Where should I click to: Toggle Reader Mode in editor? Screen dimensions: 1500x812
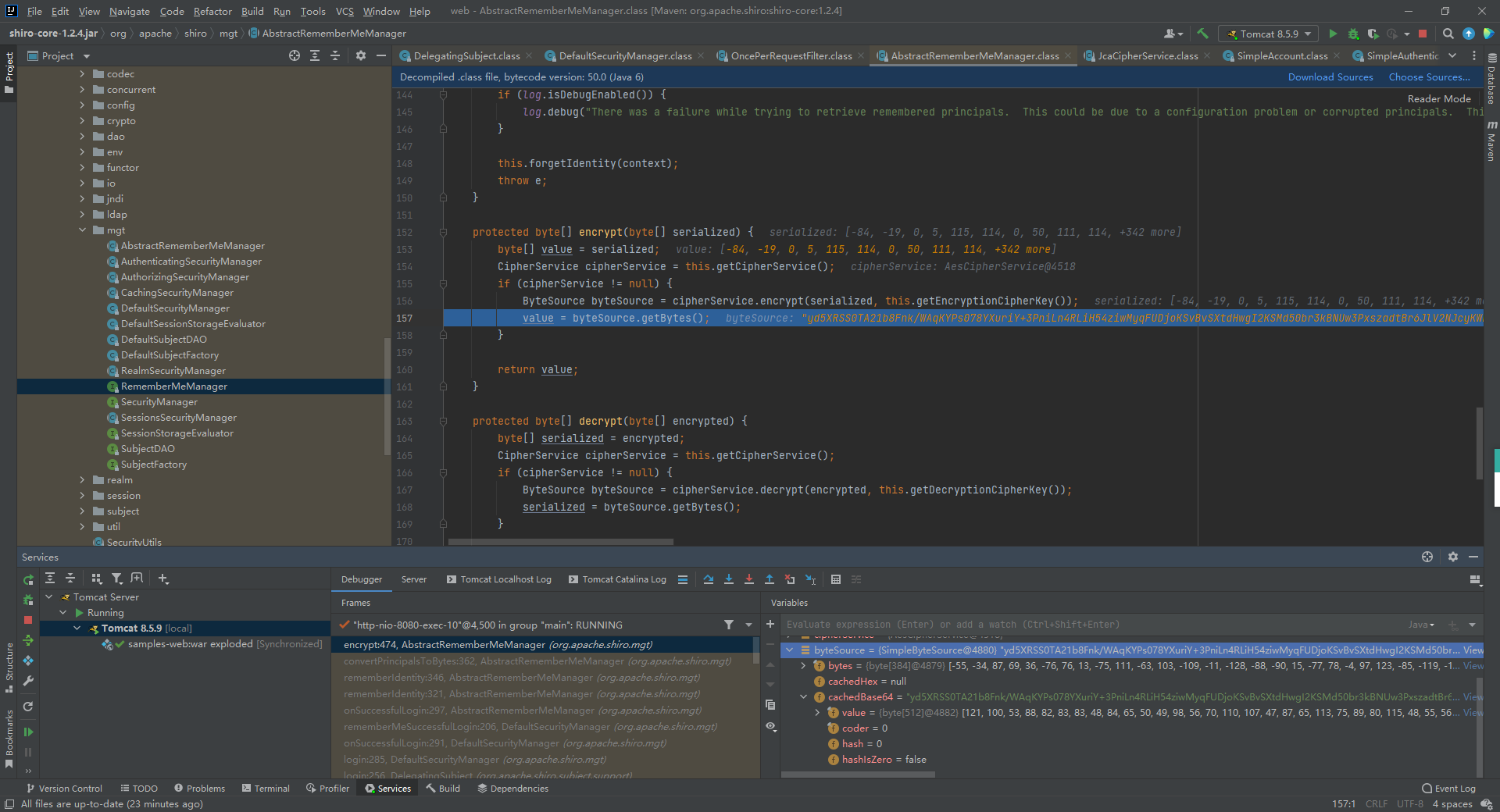(x=1439, y=99)
